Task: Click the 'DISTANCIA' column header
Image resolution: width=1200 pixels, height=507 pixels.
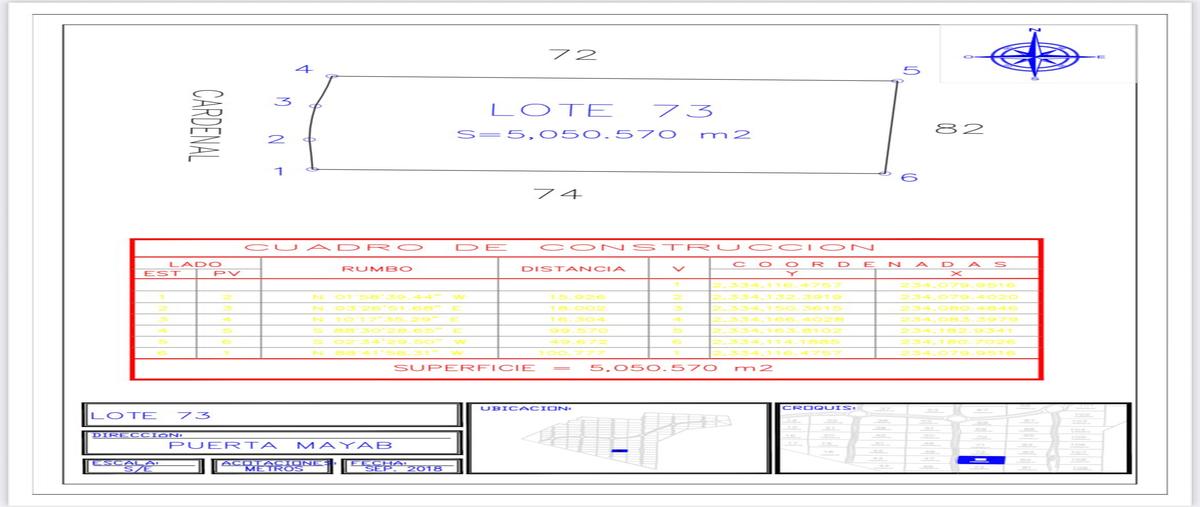Action: tap(573, 269)
